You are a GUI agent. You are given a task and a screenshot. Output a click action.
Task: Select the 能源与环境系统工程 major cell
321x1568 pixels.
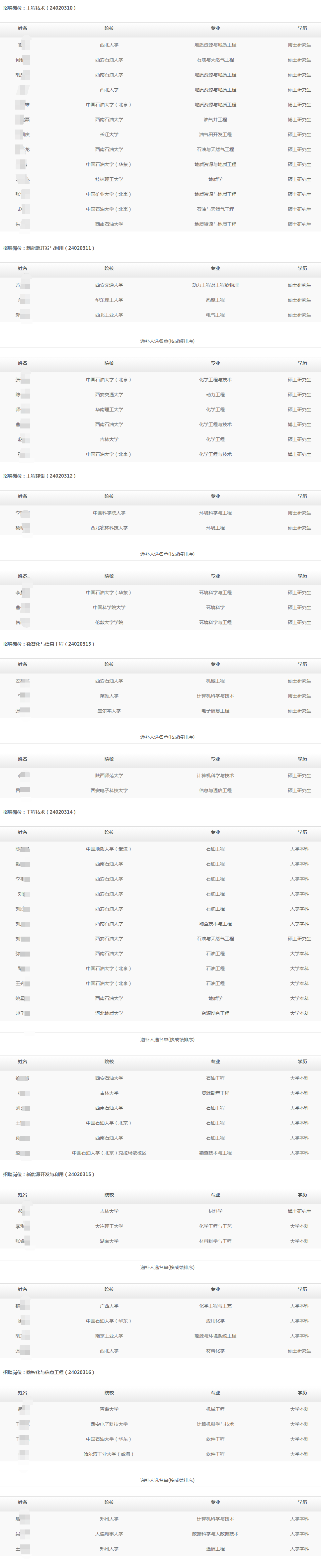point(215,1336)
